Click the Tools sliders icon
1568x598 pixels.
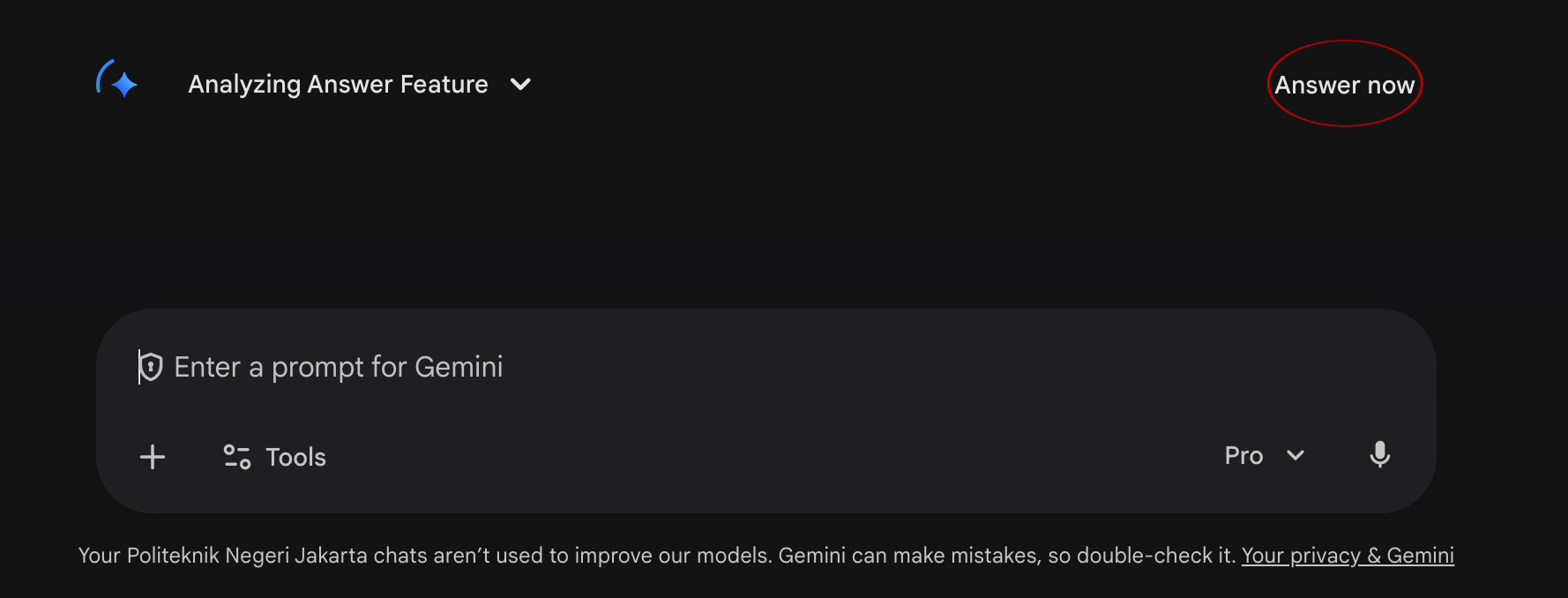click(236, 457)
